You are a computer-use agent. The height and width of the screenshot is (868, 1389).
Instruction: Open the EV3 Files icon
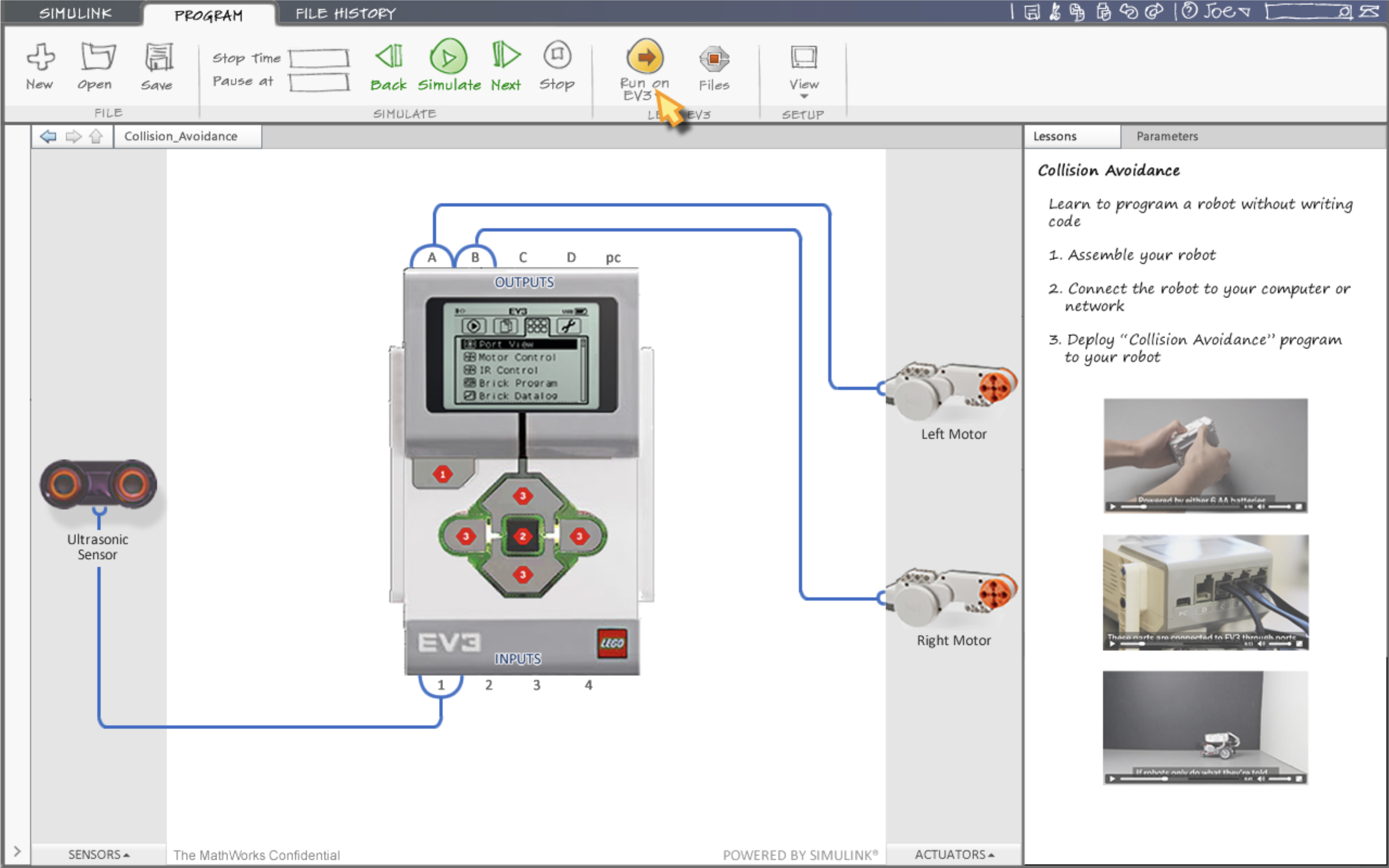click(714, 59)
